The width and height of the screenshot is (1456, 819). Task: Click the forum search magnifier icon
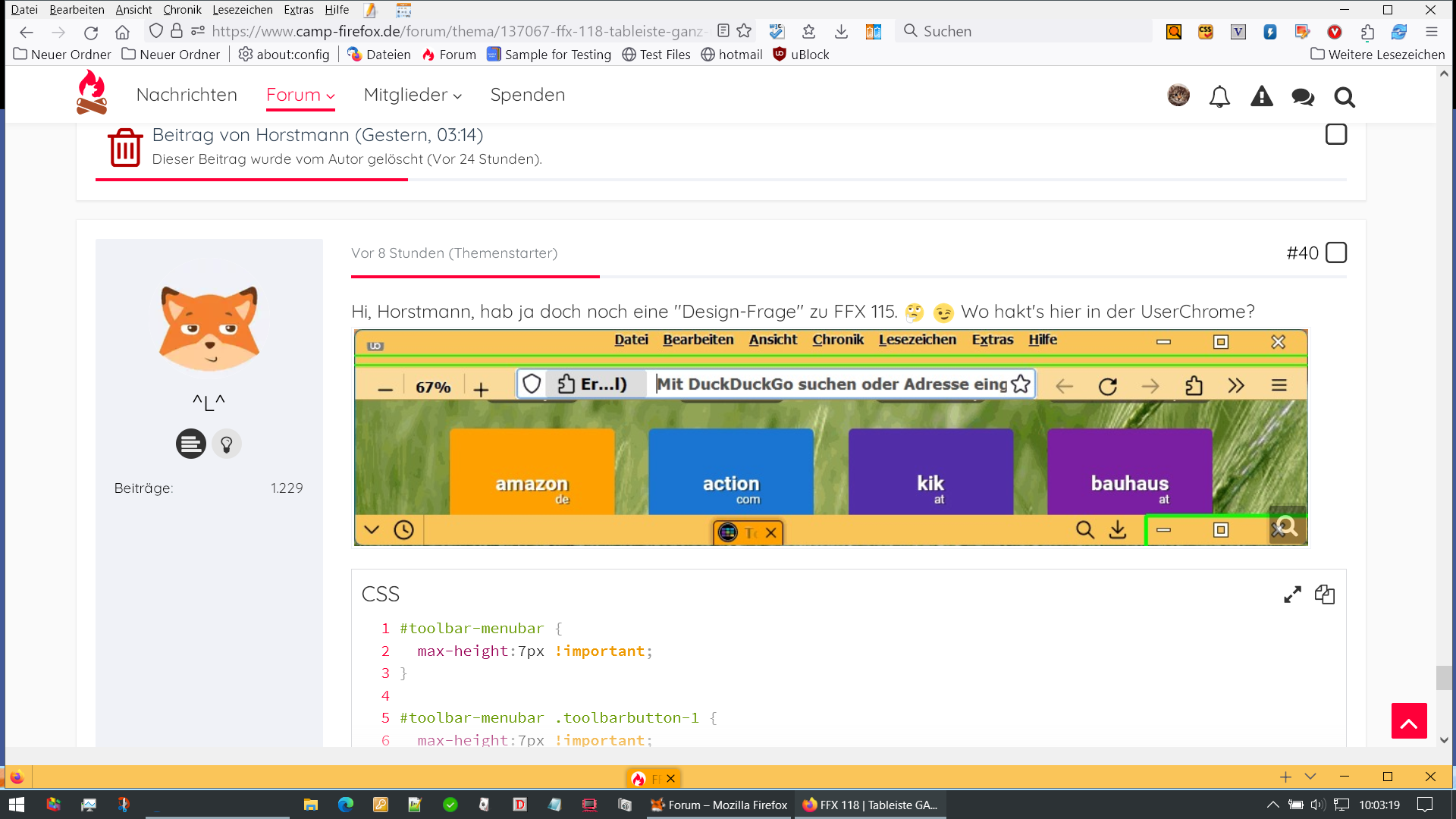click(x=1345, y=96)
